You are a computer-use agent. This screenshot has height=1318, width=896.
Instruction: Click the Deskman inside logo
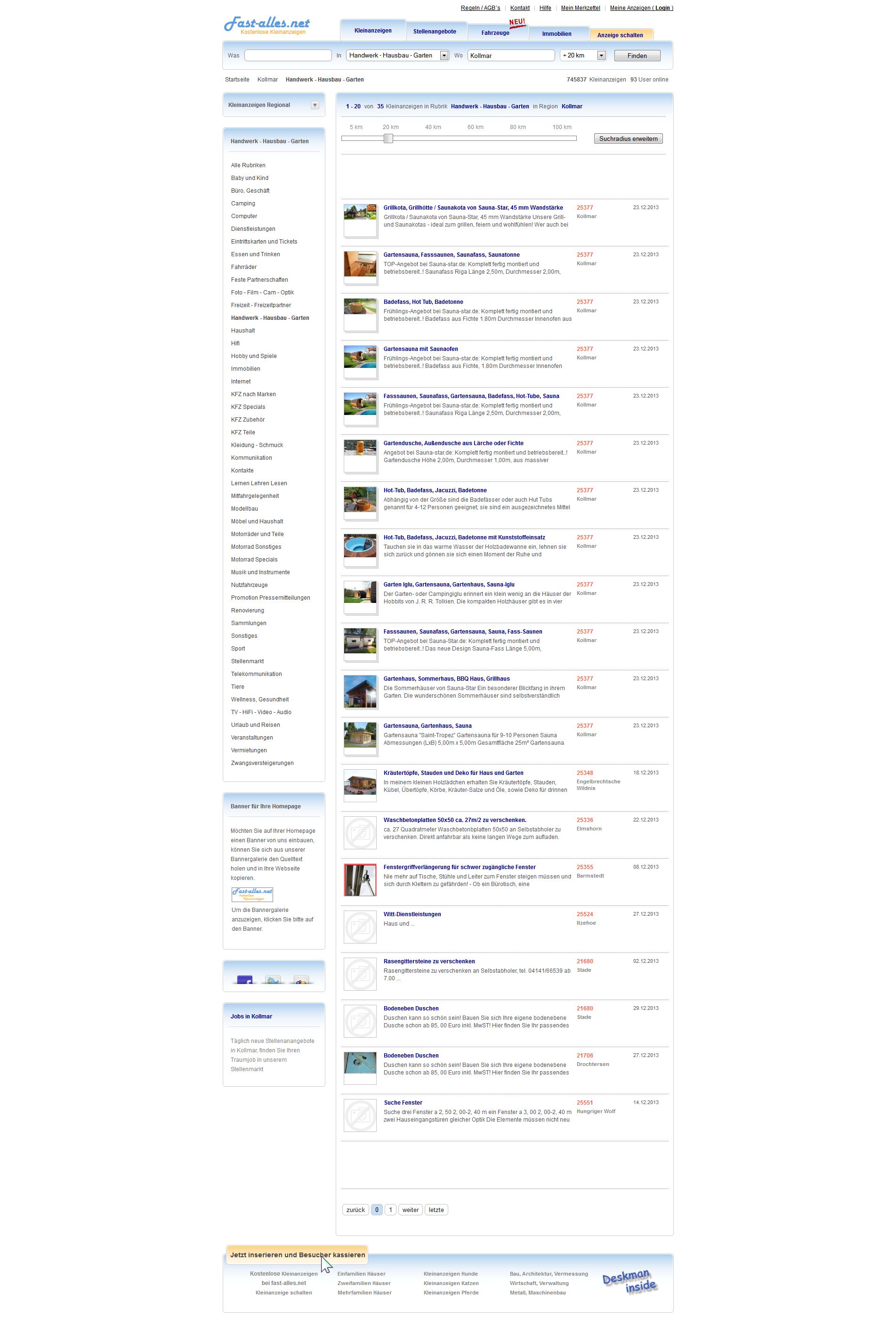(629, 1282)
